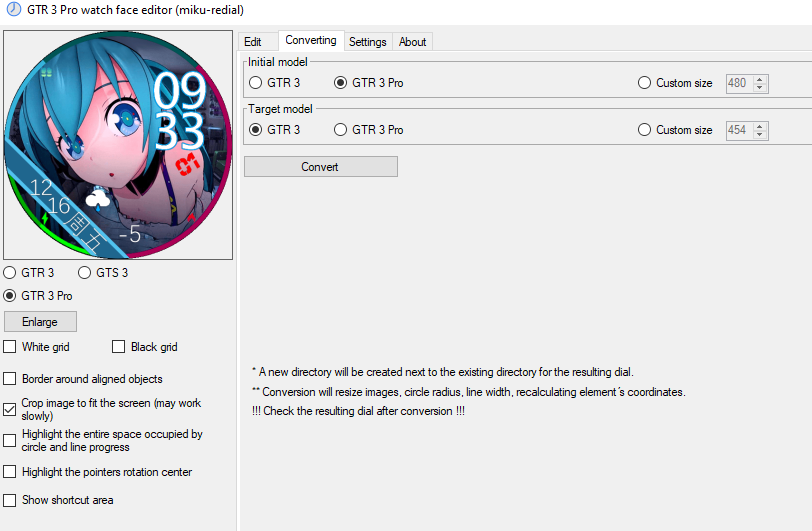Viewport: 812px width, 531px height.
Task: Select GTR 3 as target model
Action: [x=274, y=130]
